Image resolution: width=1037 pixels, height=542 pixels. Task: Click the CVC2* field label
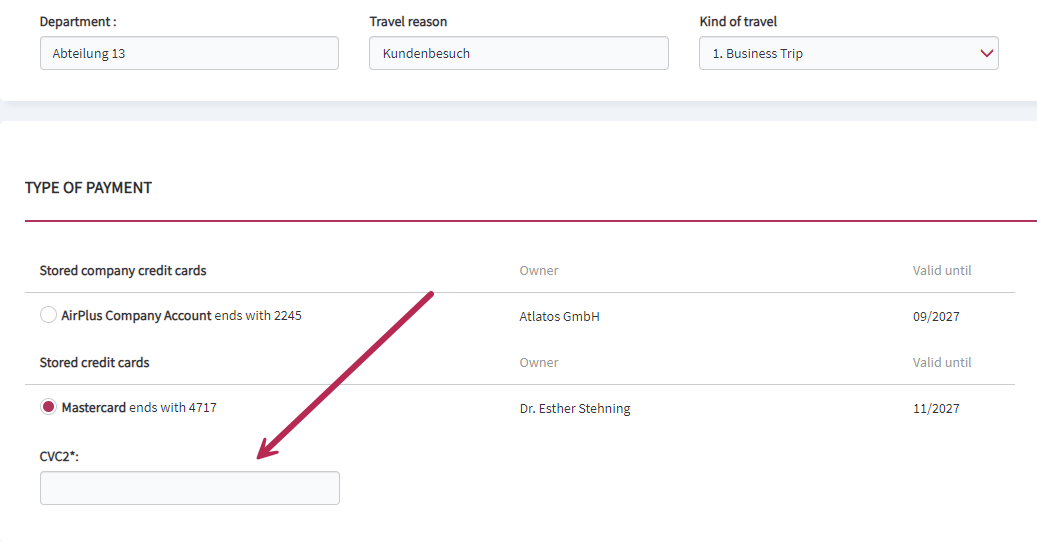[x=59, y=456]
